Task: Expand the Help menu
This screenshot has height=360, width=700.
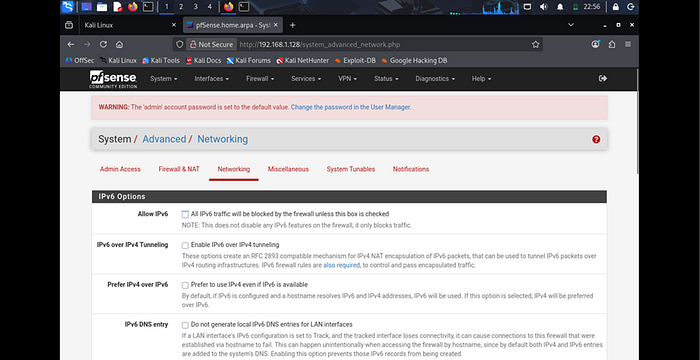Action: (x=481, y=79)
